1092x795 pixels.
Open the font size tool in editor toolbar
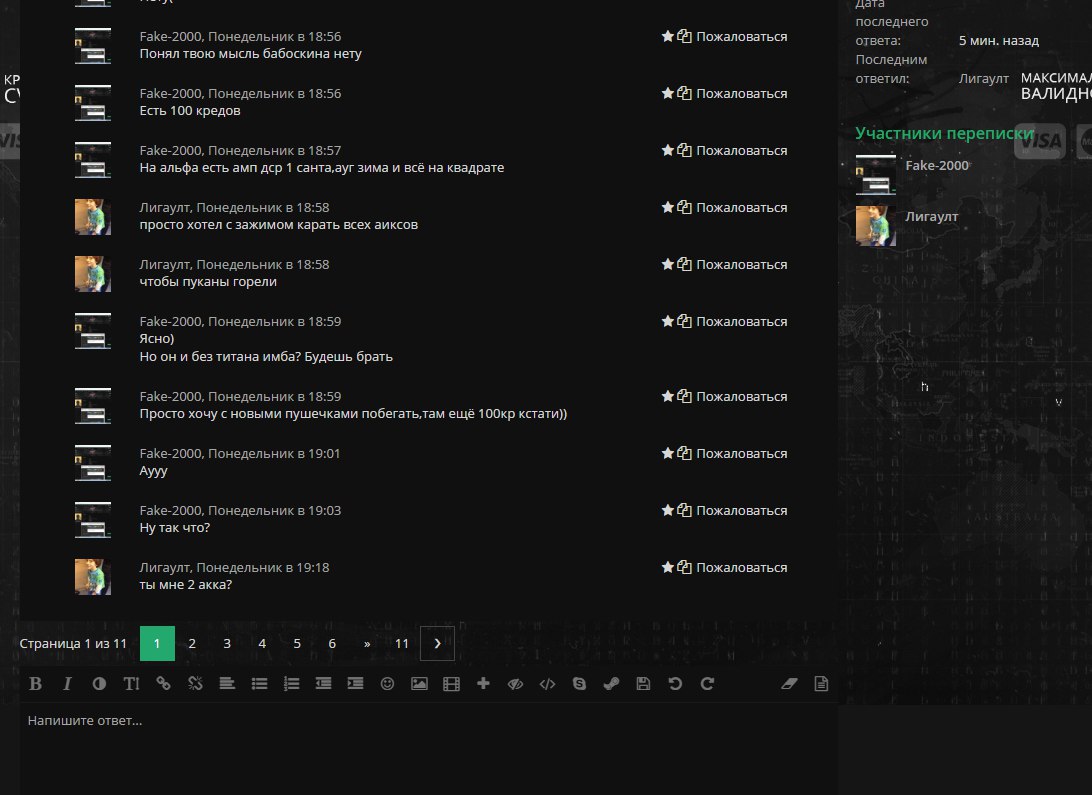point(132,684)
